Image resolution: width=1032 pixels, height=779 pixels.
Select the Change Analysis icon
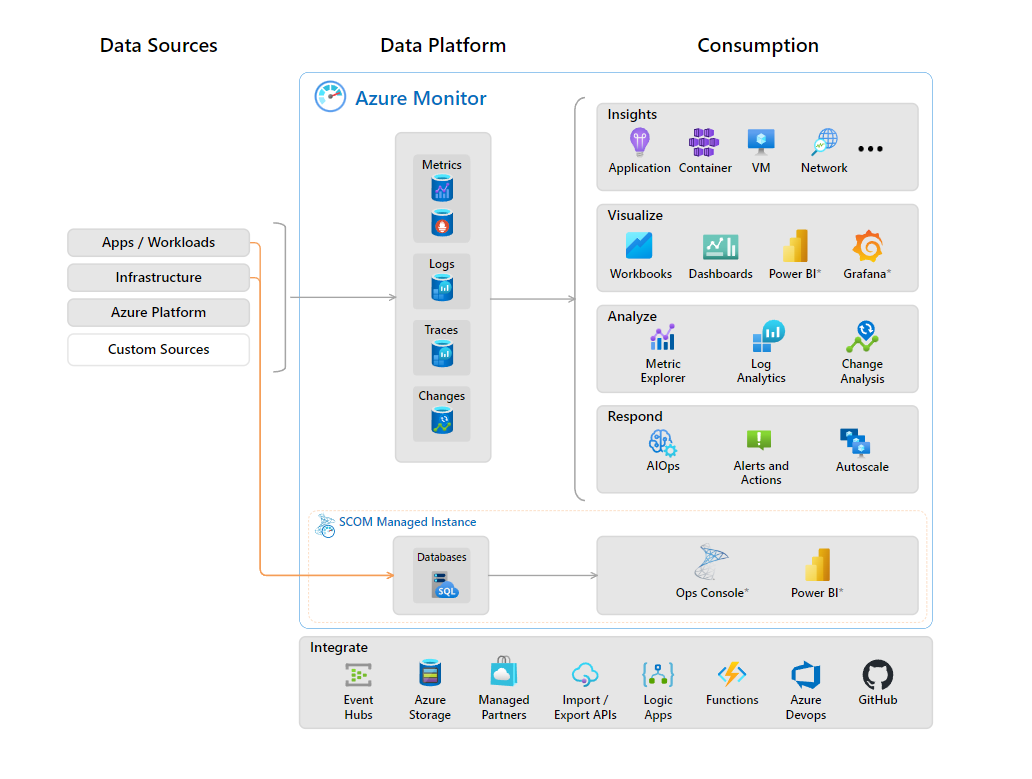pos(862,336)
